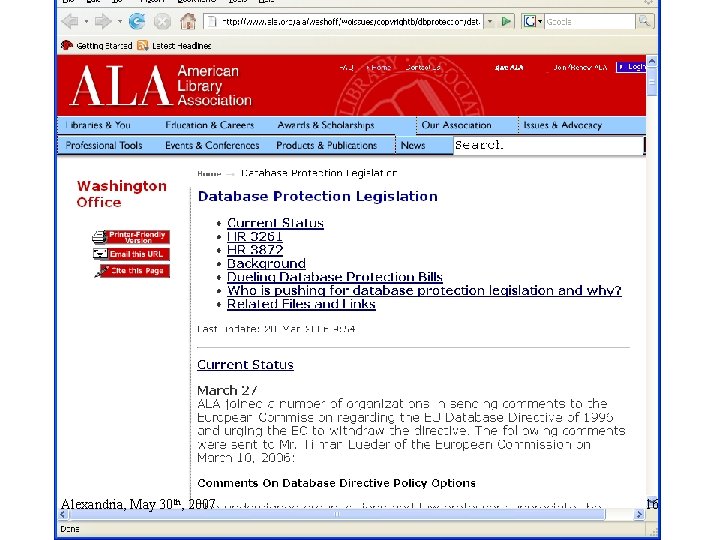This screenshot has width=720, height=540.
Task: Open the Education & Careers menu
Action: point(209,125)
